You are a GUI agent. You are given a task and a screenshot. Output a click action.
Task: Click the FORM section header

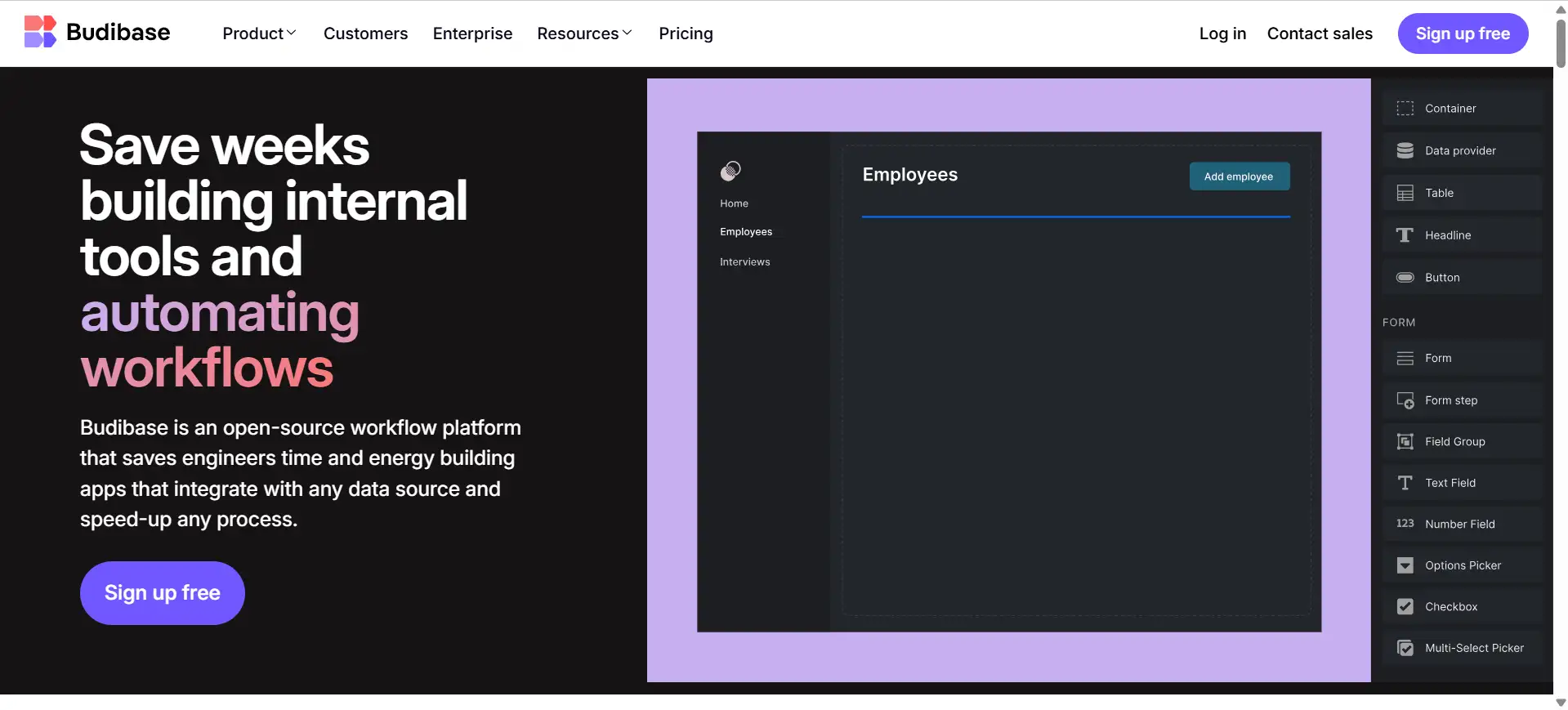point(1399,323)
